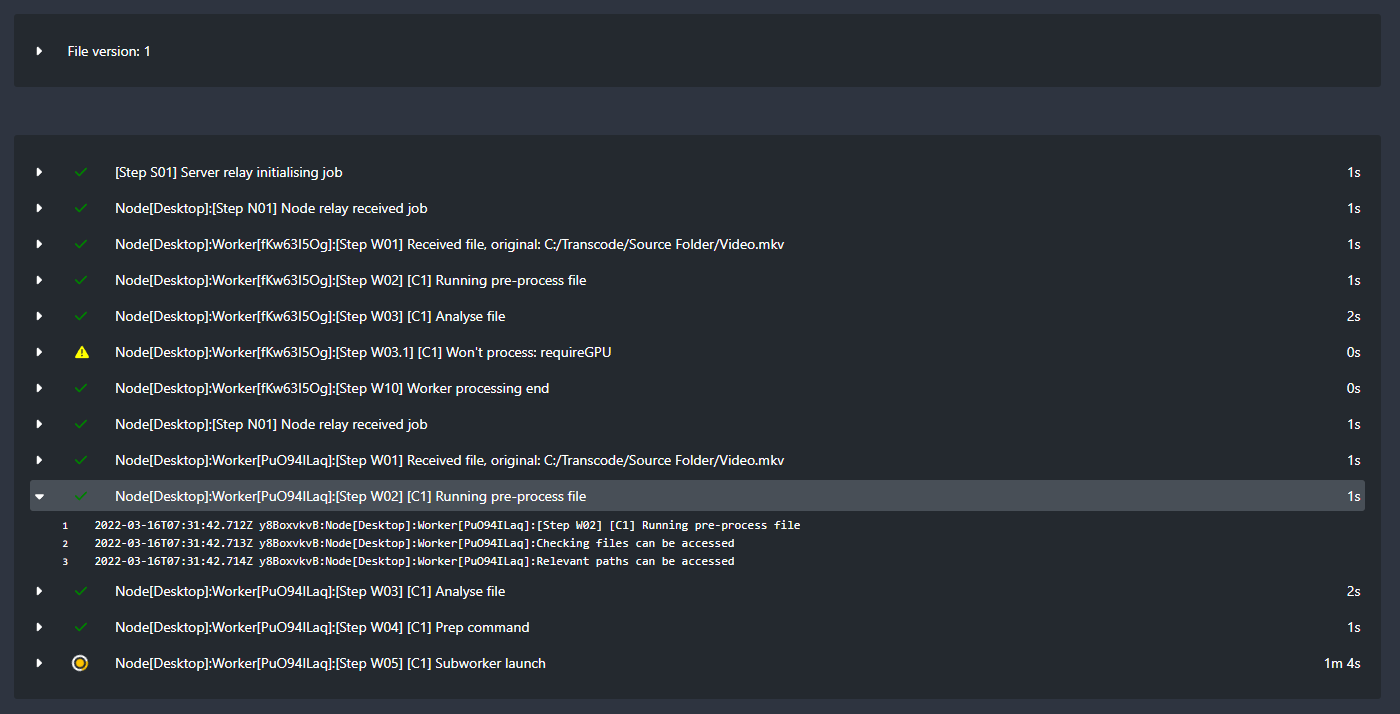
Task: Click the yellow warning icon on requireGPU step
Action: pos(81,352)
